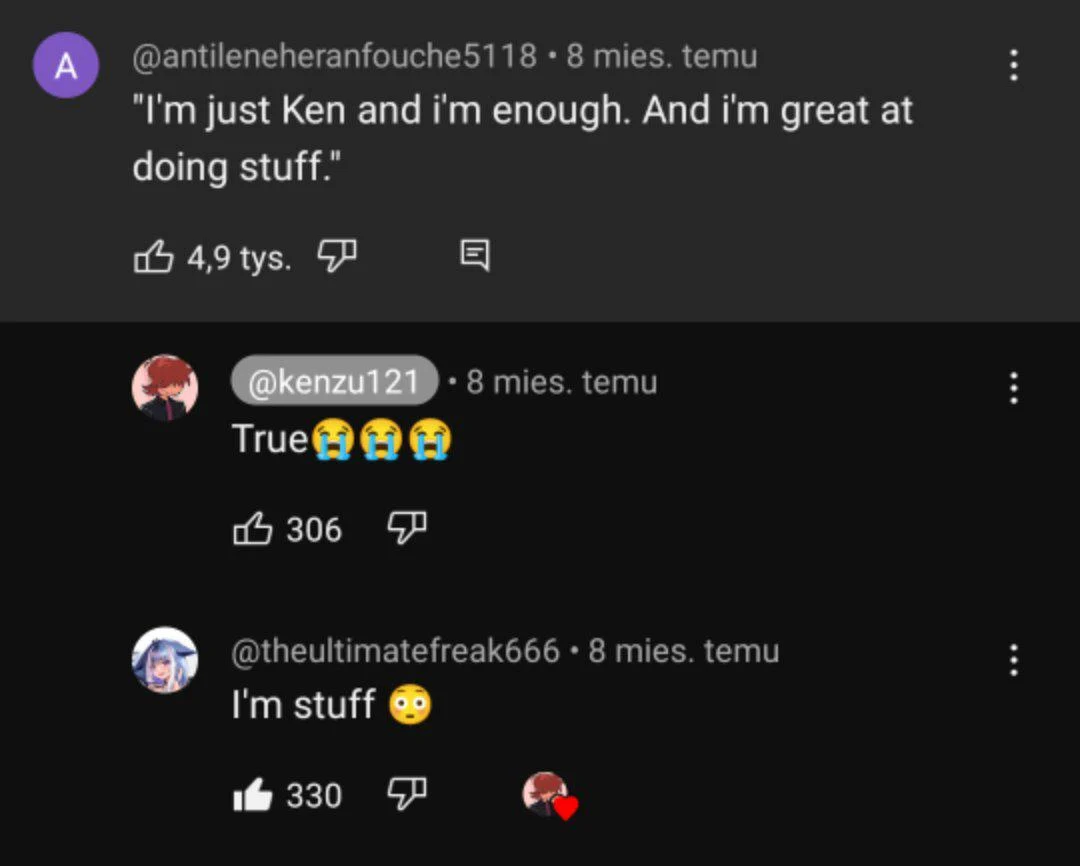
Task: Click the 4,9 tys. like count
Action: (x=240, y=259)
